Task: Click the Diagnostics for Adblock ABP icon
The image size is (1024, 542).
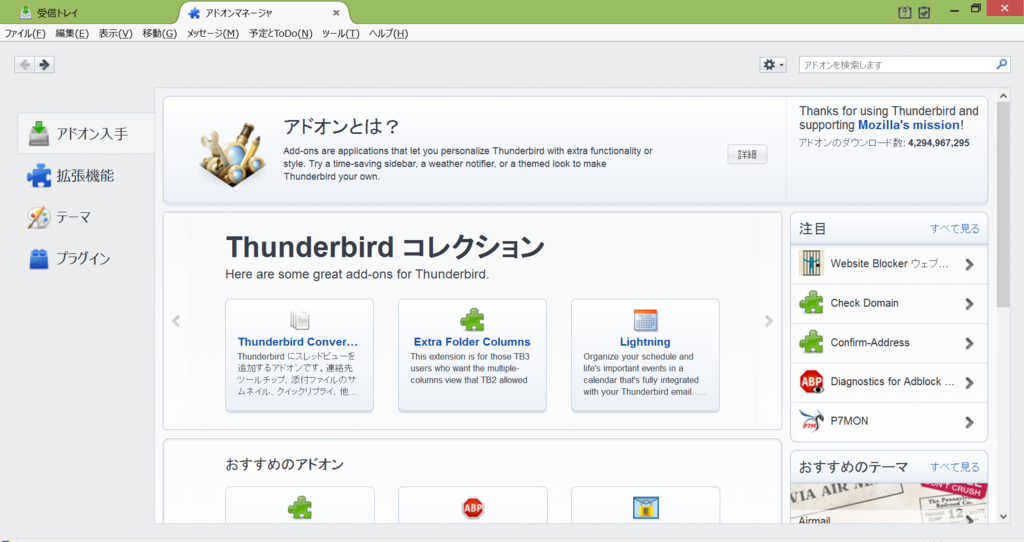Action: [x=811, y=381]
